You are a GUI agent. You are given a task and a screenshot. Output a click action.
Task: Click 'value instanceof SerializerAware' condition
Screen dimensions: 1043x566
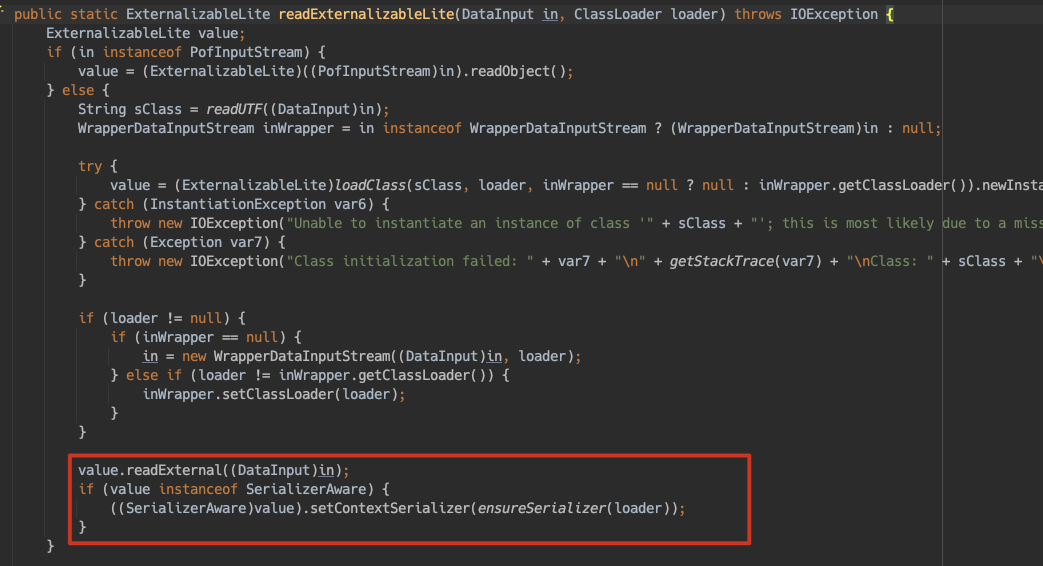(237, 490)
